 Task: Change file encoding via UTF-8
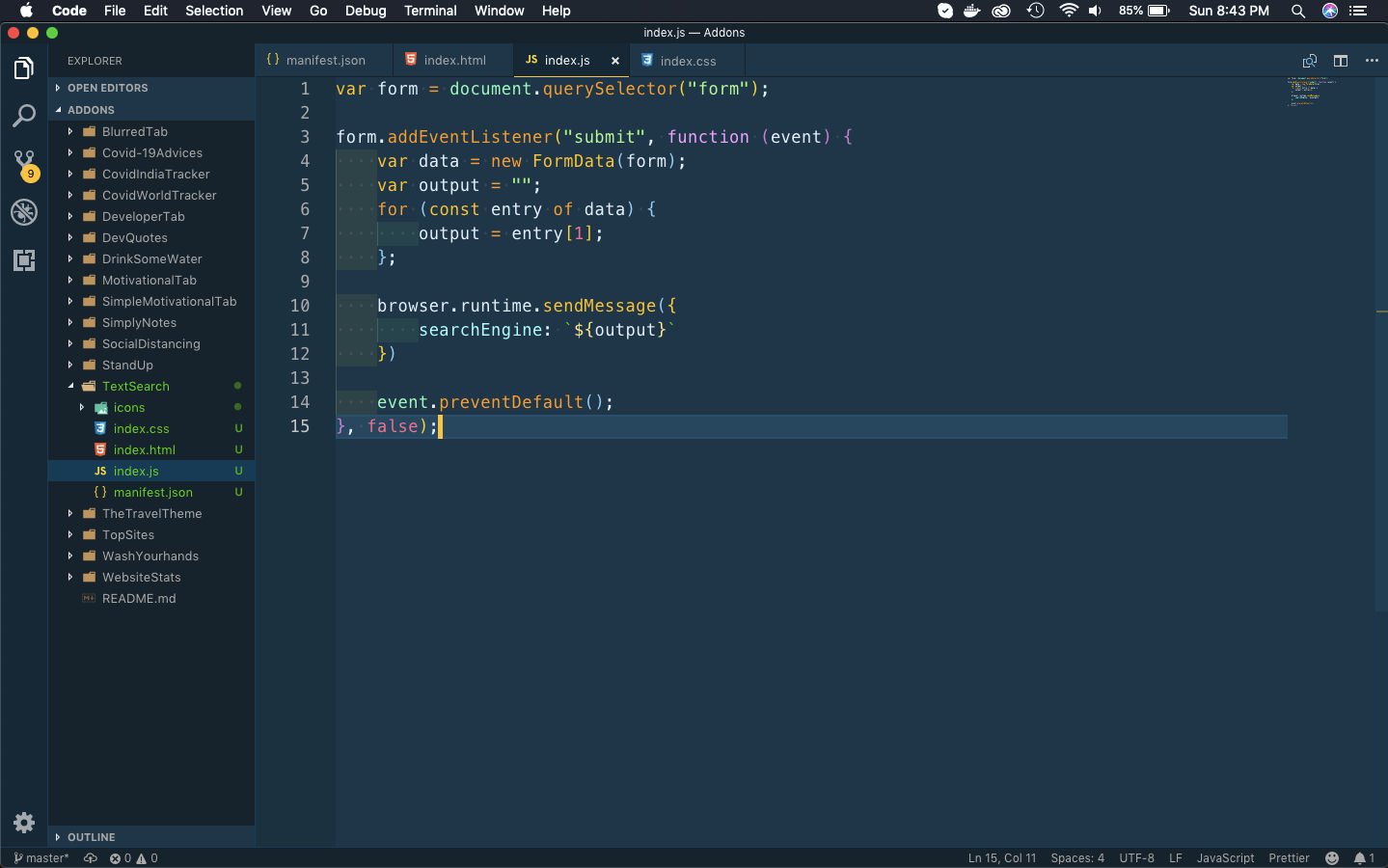click(1137, 858)
